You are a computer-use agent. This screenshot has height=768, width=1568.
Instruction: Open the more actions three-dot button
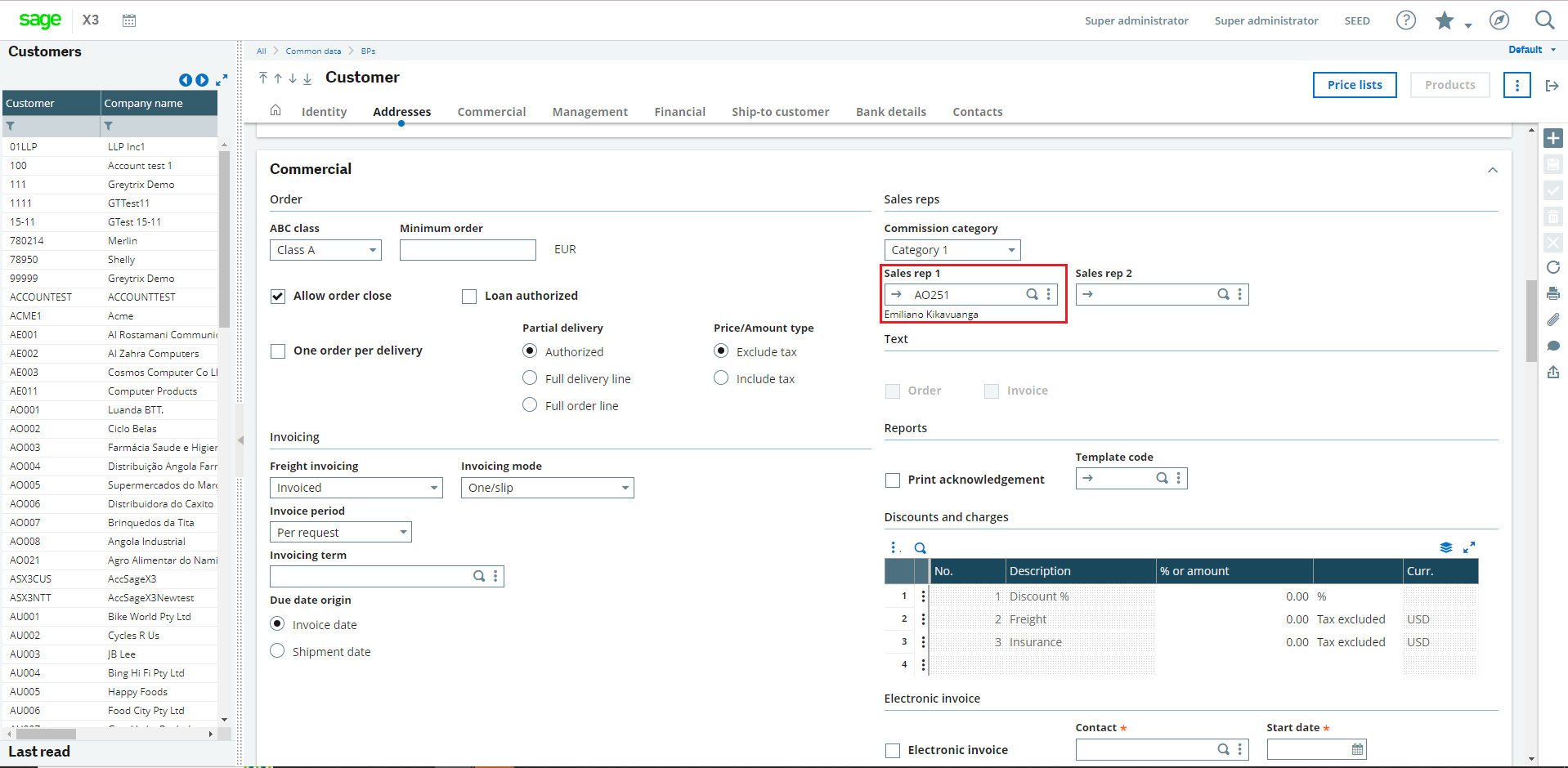(x=1516, y=85)
